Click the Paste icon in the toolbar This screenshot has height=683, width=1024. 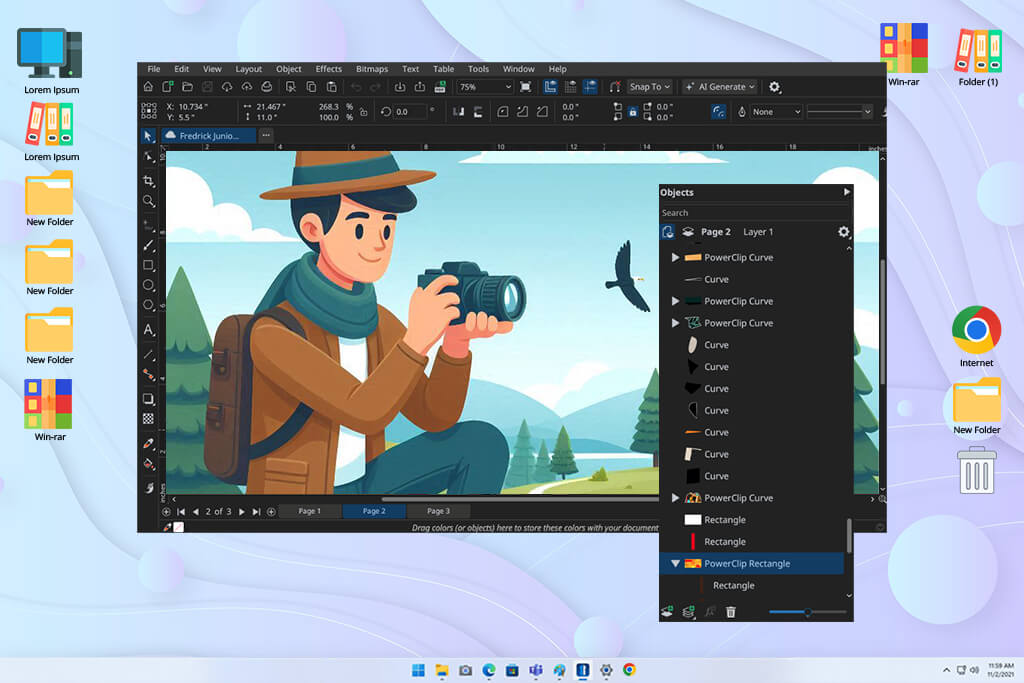click(332, 87)
